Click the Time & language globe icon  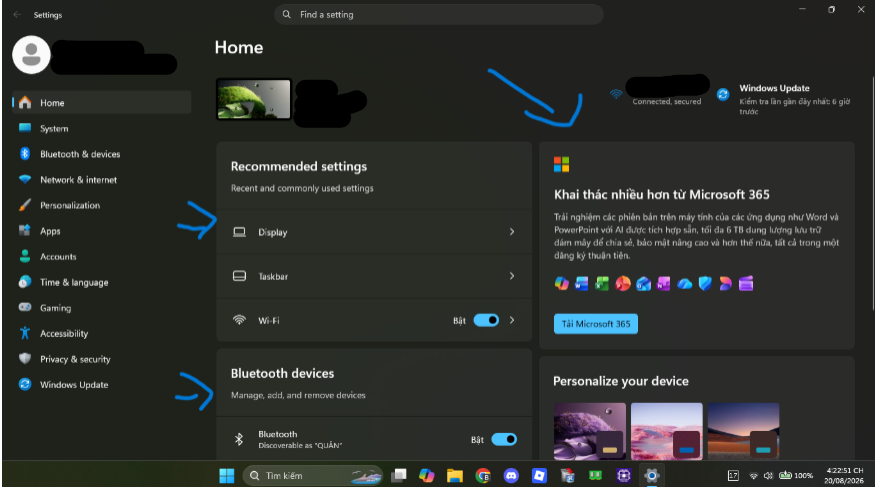tap(25, 282)
